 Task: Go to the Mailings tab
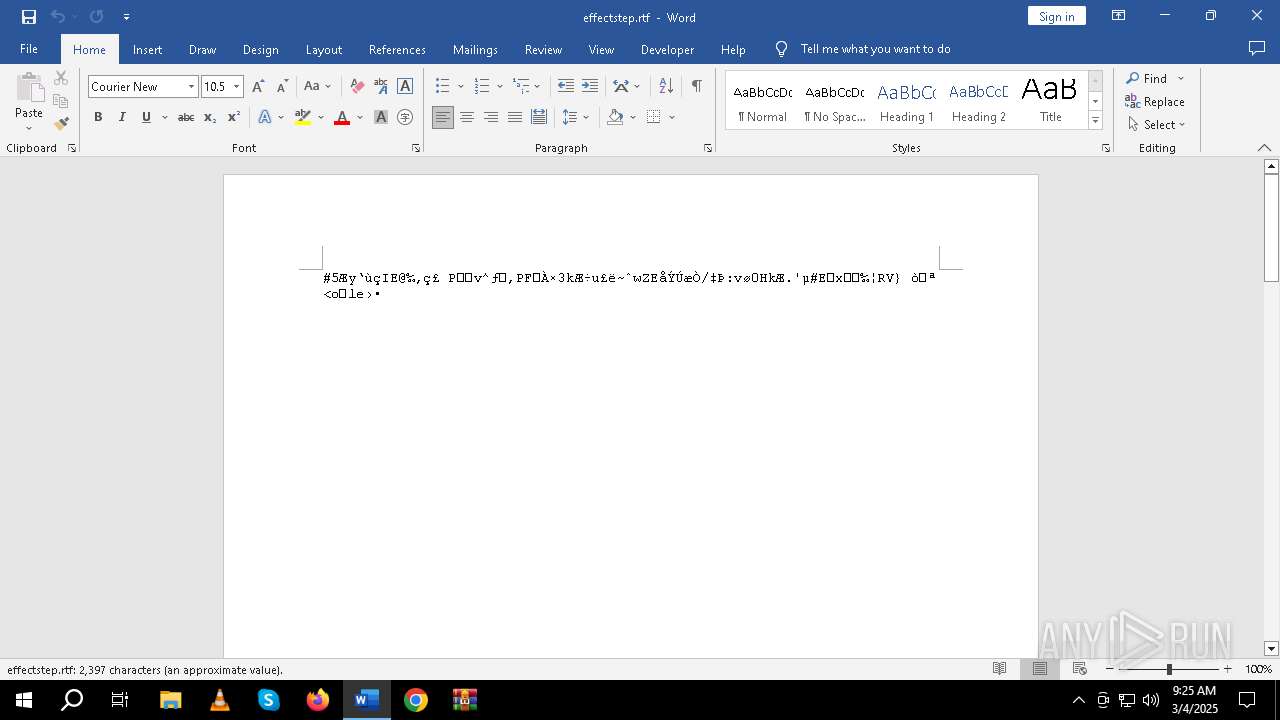pos(475,49)
